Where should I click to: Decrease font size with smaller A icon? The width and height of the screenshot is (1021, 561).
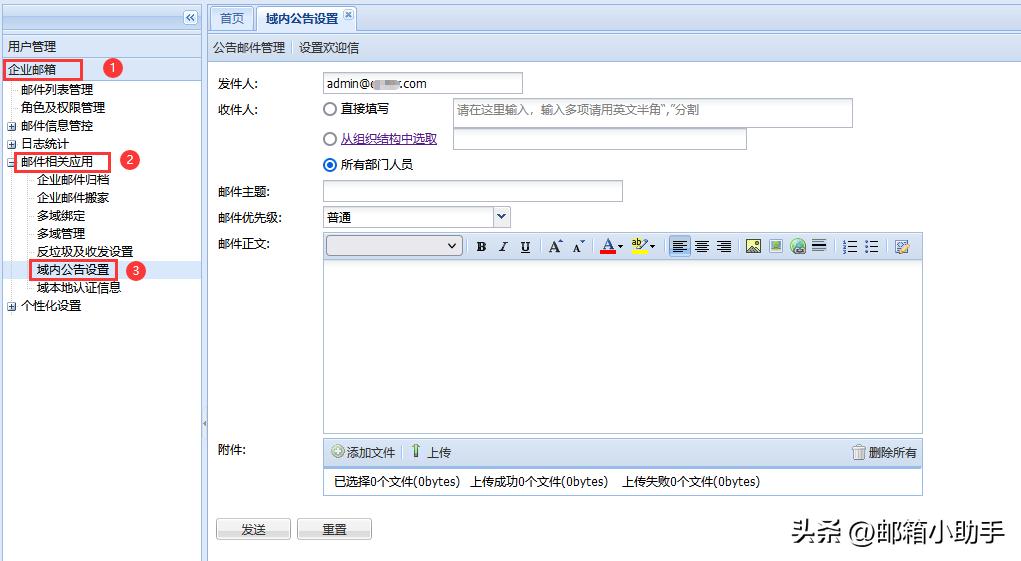578,246
